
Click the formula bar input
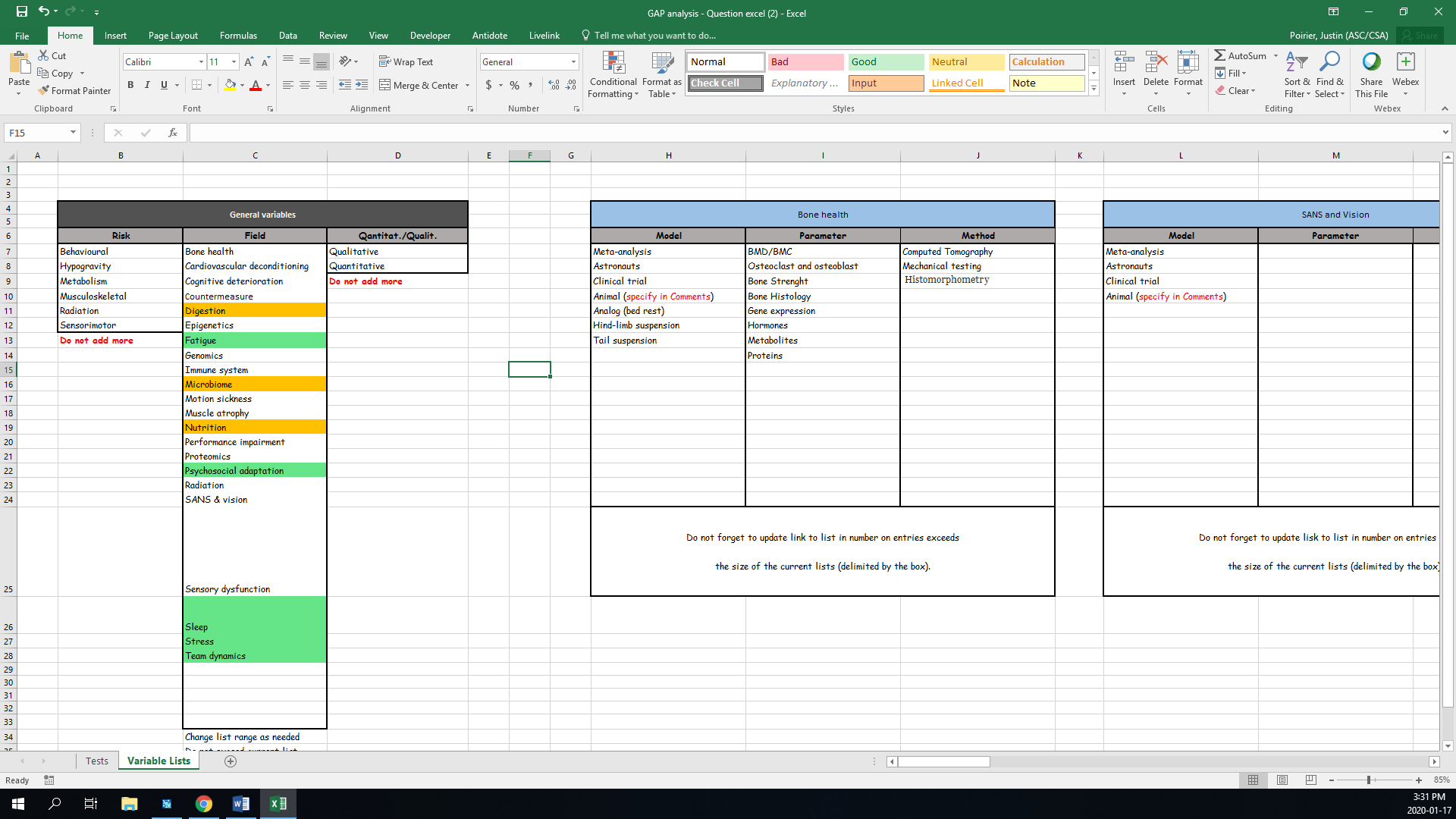815,133
